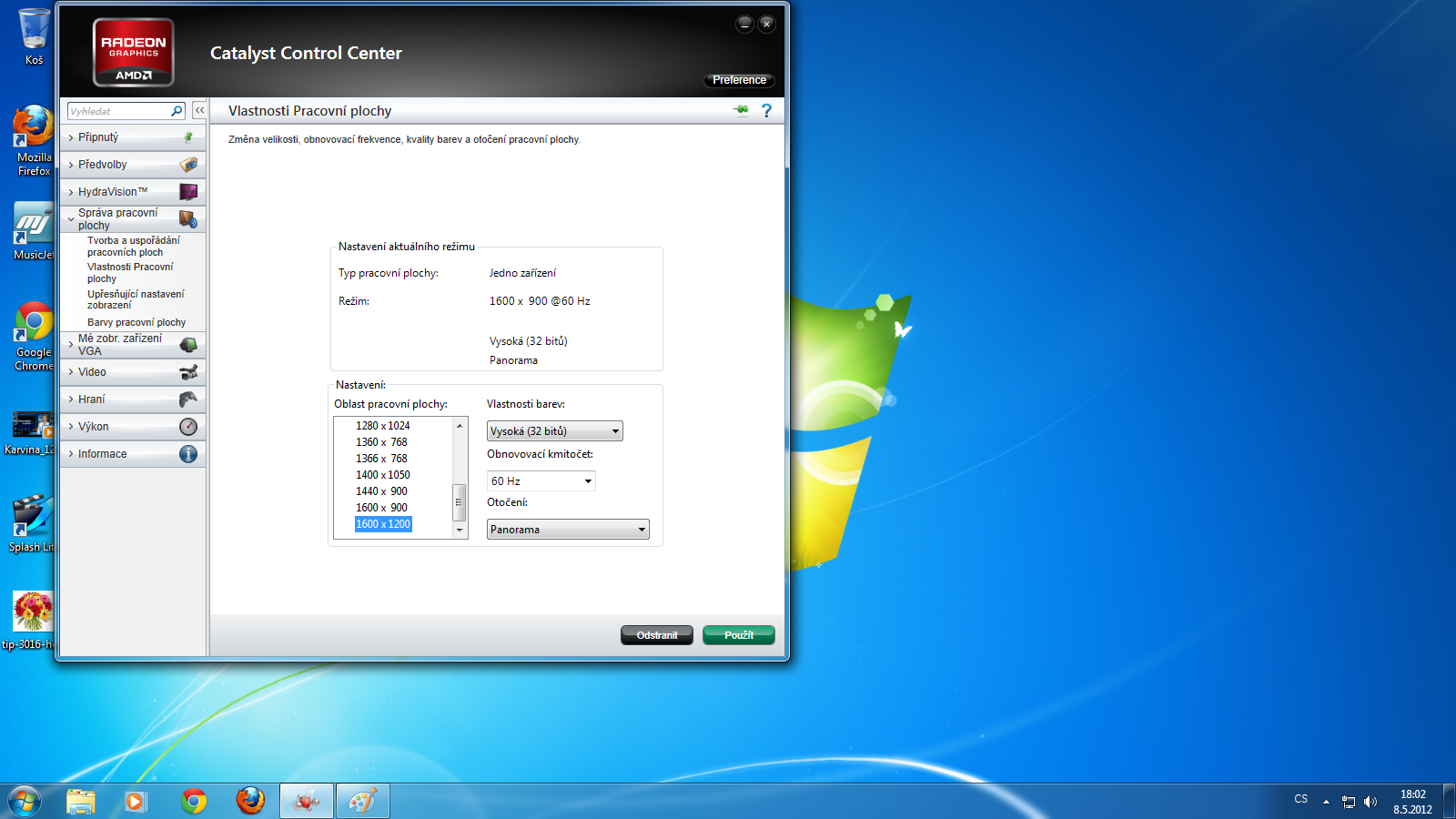Click the Připnutý pin icon
Viewport: 1456px width, 819px height.
pyautogui.click(x=188, y=137)
